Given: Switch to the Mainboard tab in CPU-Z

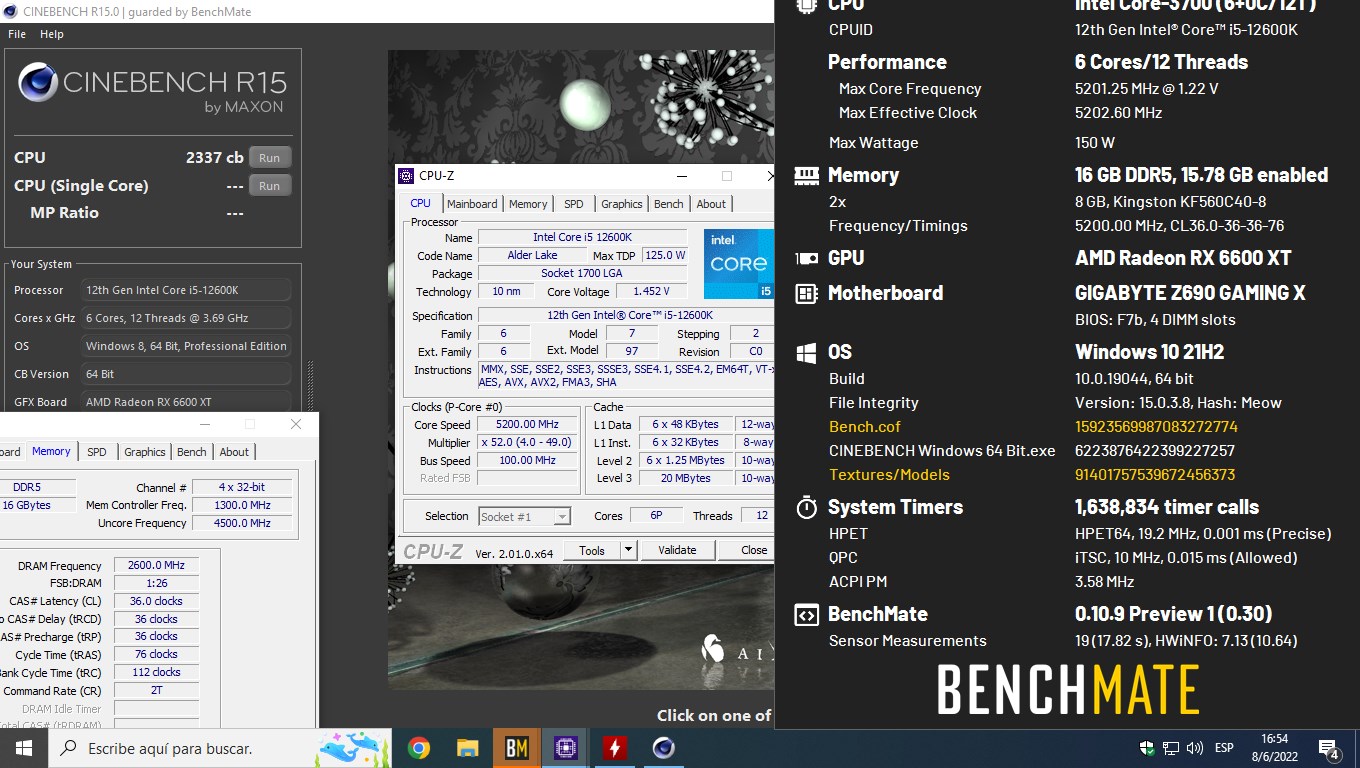Looking at the screenshot, I should pos(472,204).
